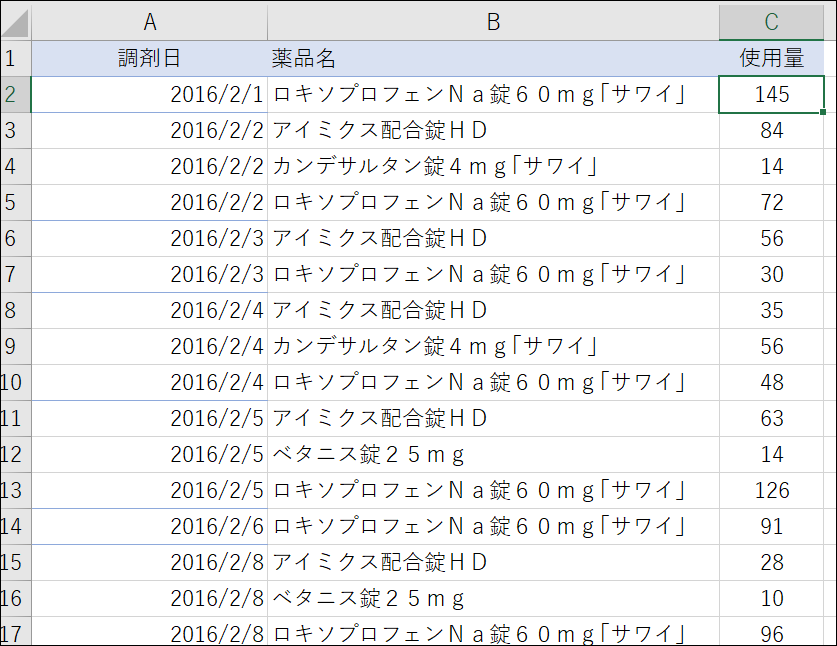Image resolution: width=837 pixels, height=646 pixels.
Task: Select column B header
Action: tap(493, 22)
